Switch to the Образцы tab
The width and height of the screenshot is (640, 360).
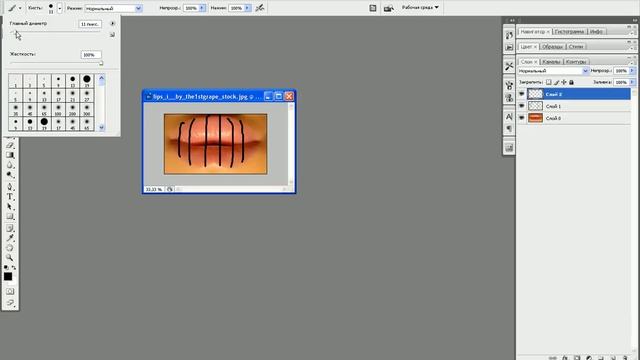(553, 47)
